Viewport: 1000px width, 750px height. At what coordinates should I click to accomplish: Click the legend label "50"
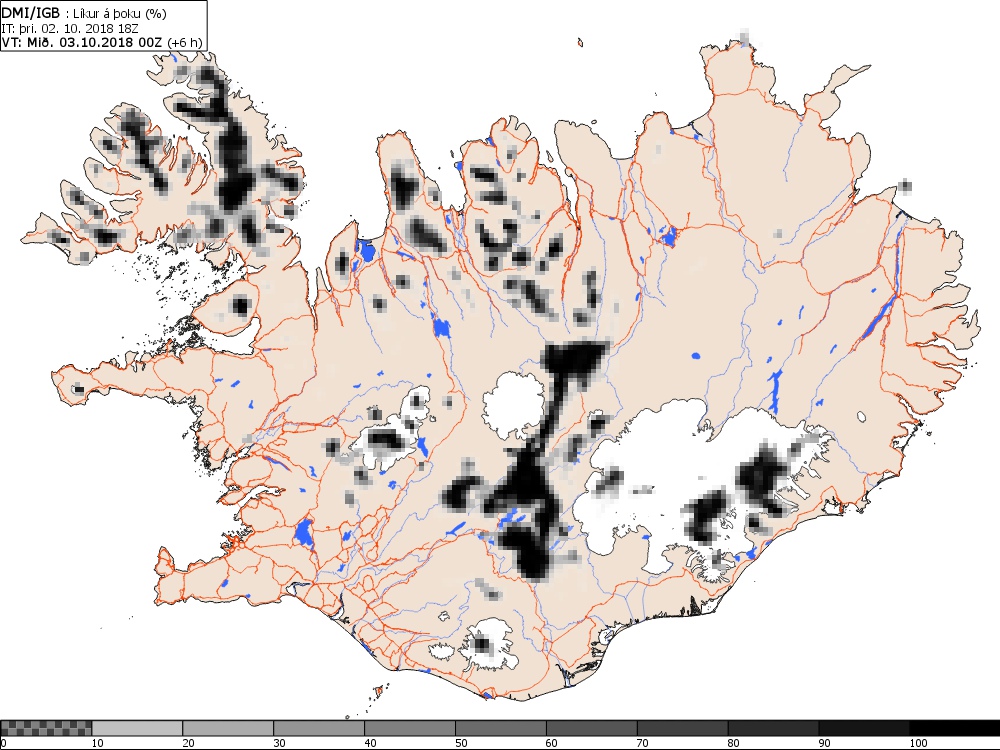(x=461, y=743)
